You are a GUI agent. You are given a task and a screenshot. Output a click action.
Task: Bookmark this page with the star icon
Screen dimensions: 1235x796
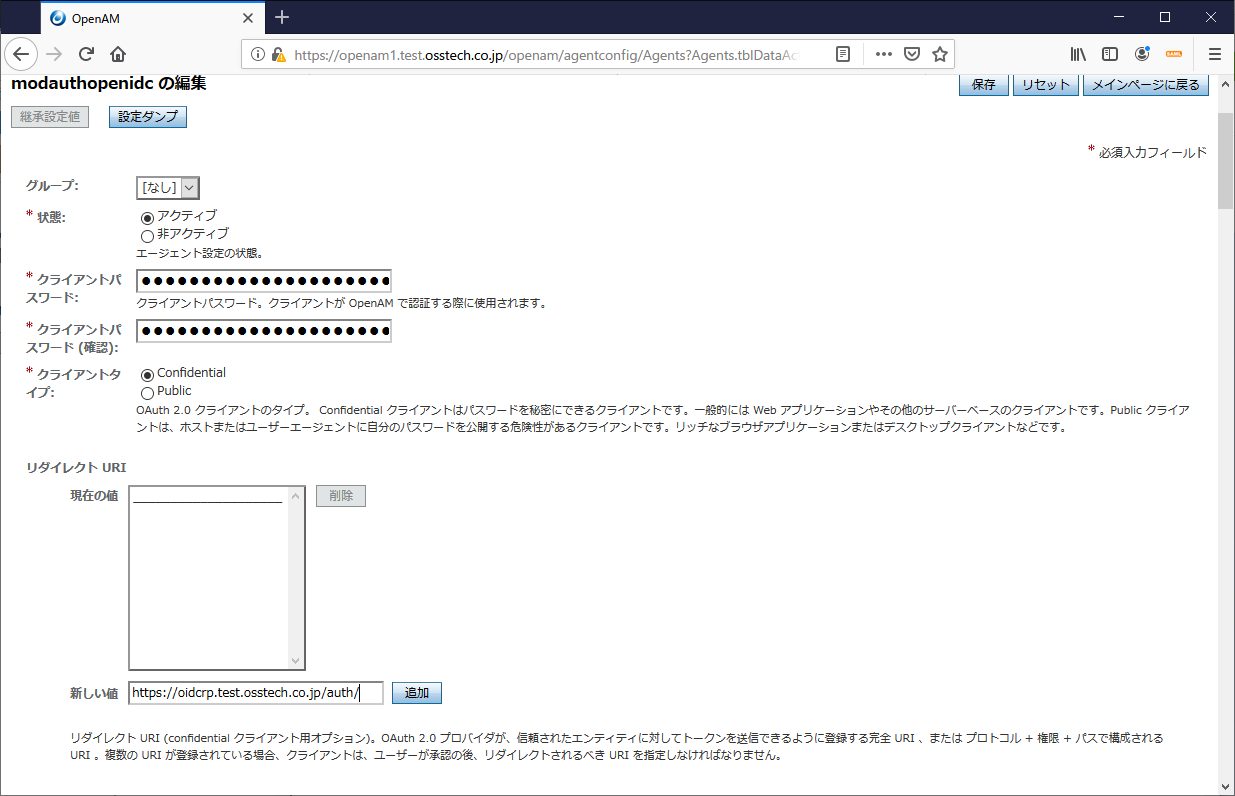click(x=939, y=54)
